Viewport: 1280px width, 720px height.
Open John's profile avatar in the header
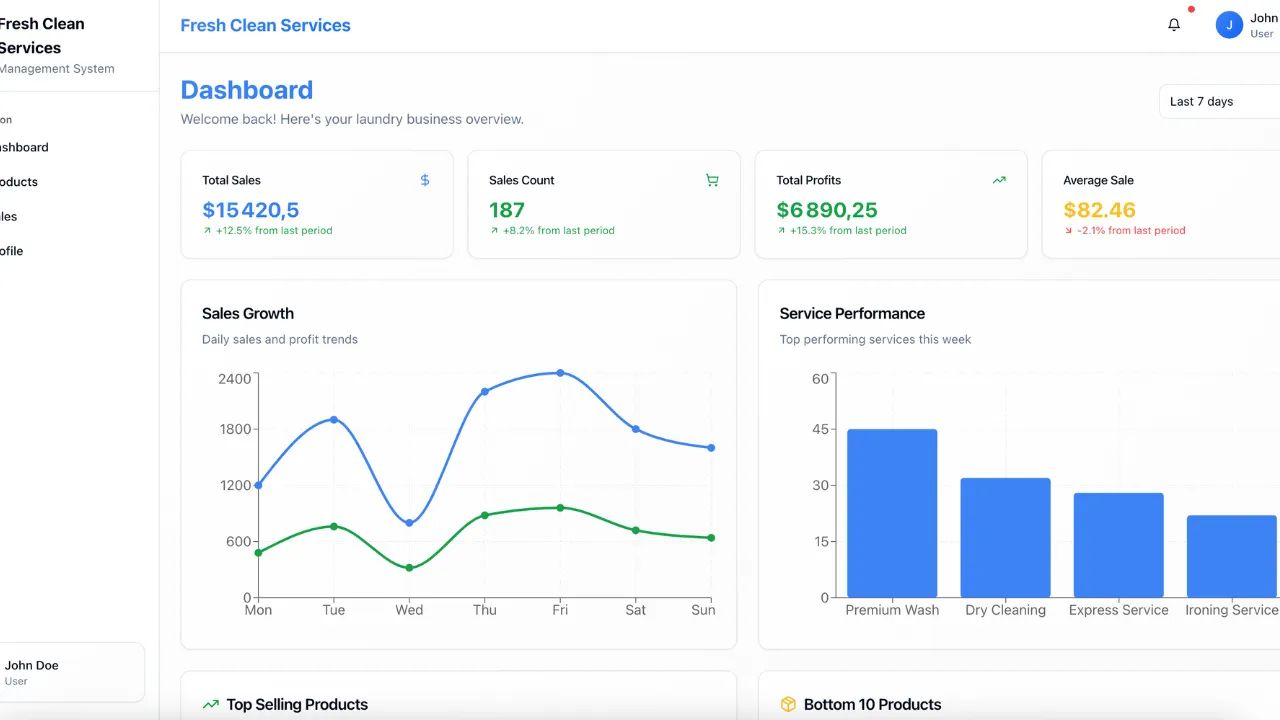[1229, 24]
